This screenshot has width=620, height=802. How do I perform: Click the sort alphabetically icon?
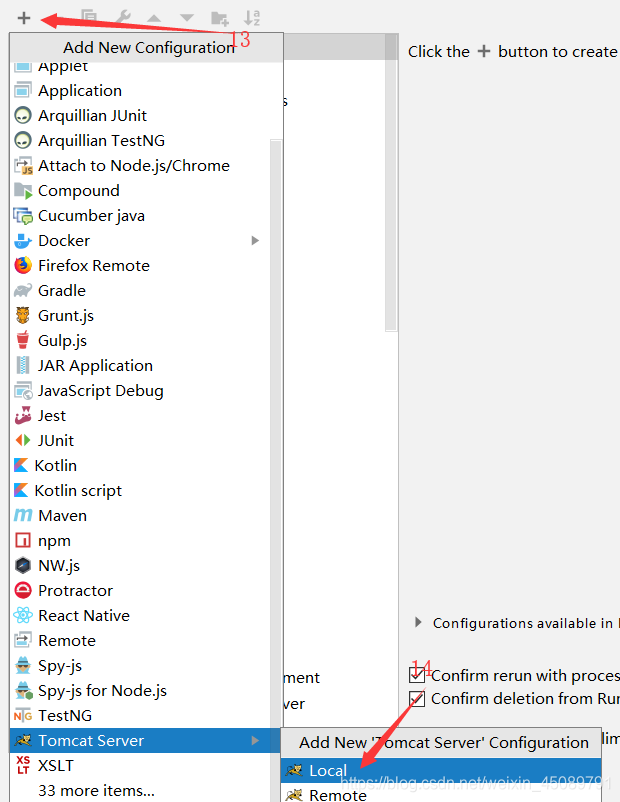pos(252,18)
